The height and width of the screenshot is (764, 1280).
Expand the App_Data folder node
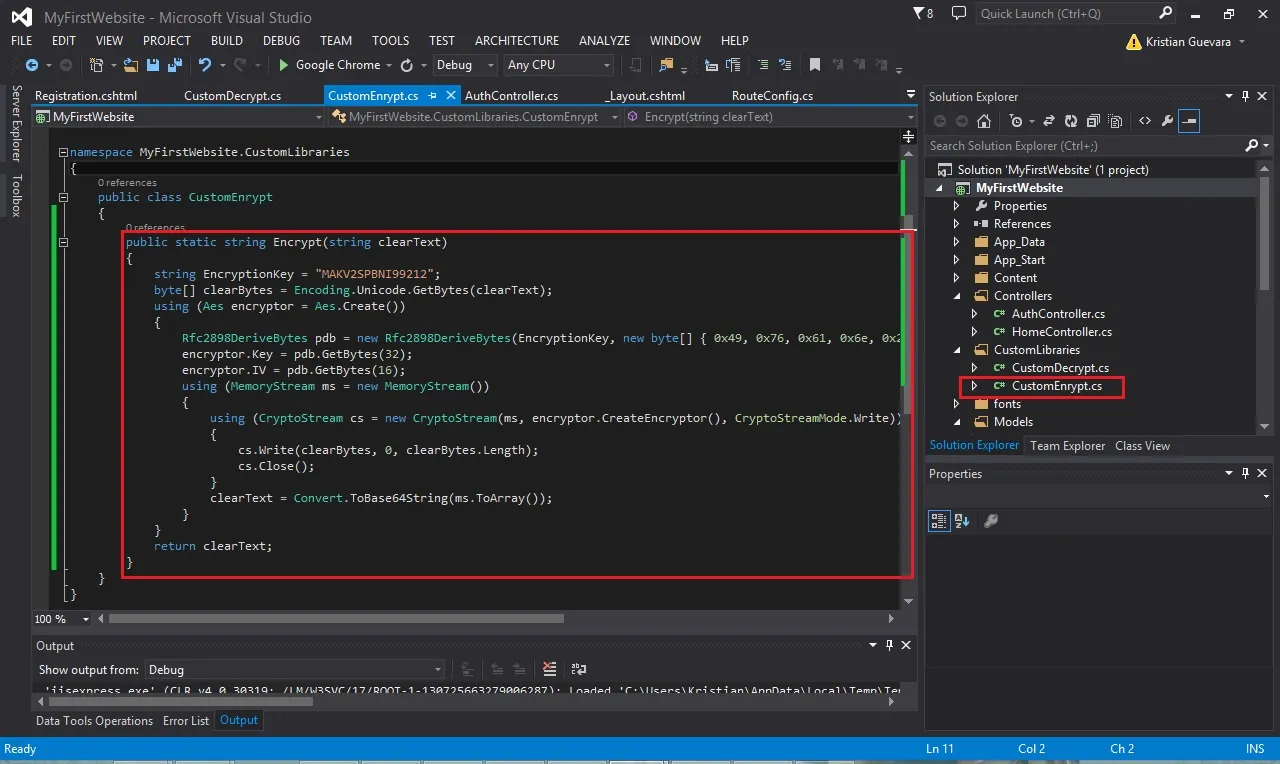coord(956,242)
